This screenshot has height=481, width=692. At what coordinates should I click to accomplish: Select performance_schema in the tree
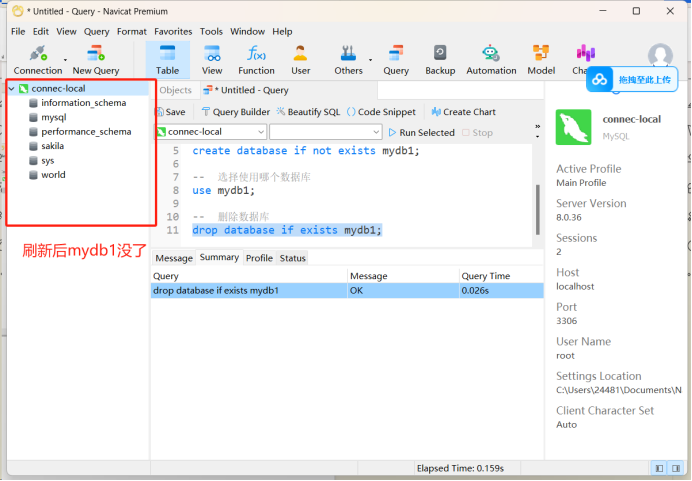pyautogui.click(x=86, y=132)
